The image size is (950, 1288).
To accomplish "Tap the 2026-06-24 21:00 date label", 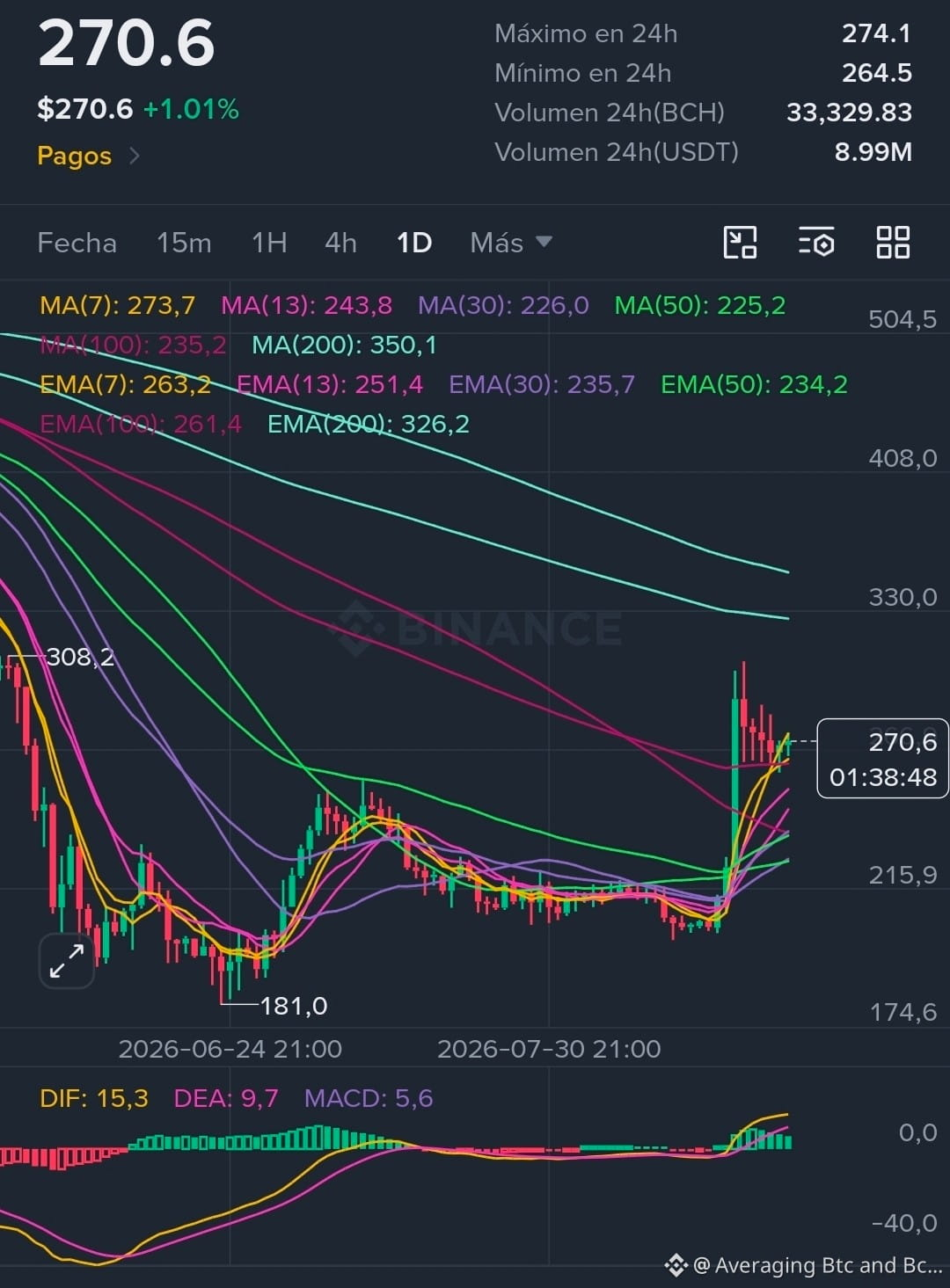I will tap(230, 1049).
